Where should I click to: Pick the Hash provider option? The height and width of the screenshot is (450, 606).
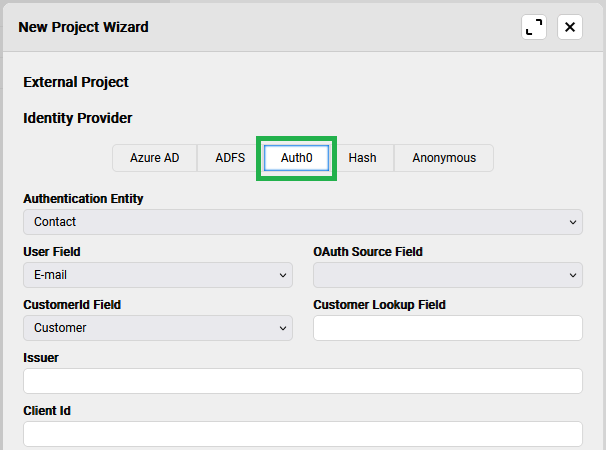point(362,158)
